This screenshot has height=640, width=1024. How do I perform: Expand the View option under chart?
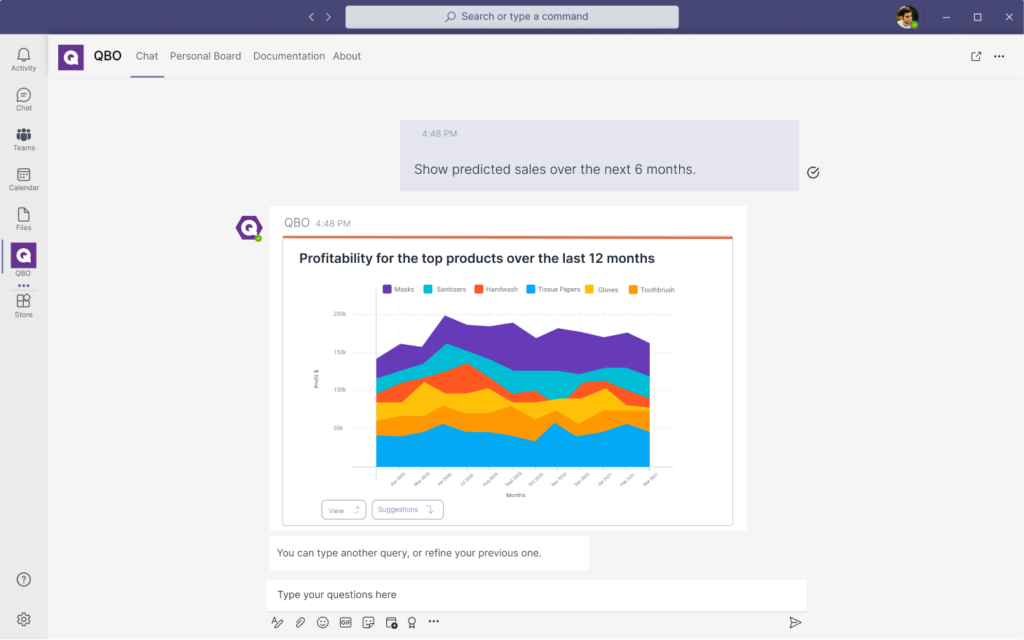tap(343, 510)
